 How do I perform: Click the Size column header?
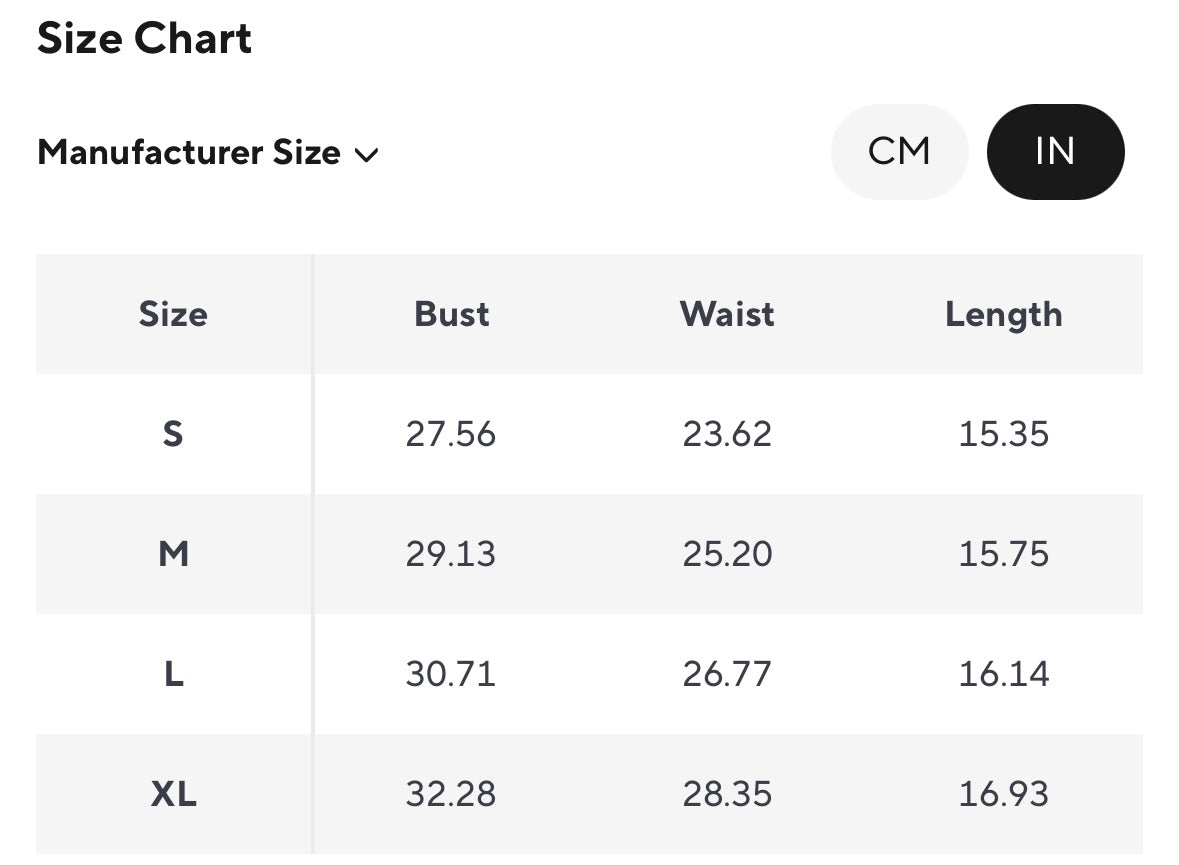click(x=173, y=314)
